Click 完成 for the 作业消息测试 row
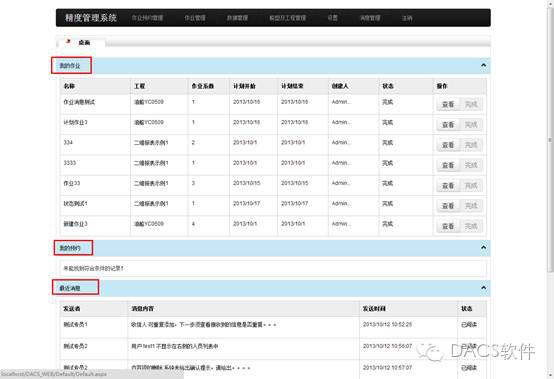This screenshot has height=379, width=554. point(471,104)
